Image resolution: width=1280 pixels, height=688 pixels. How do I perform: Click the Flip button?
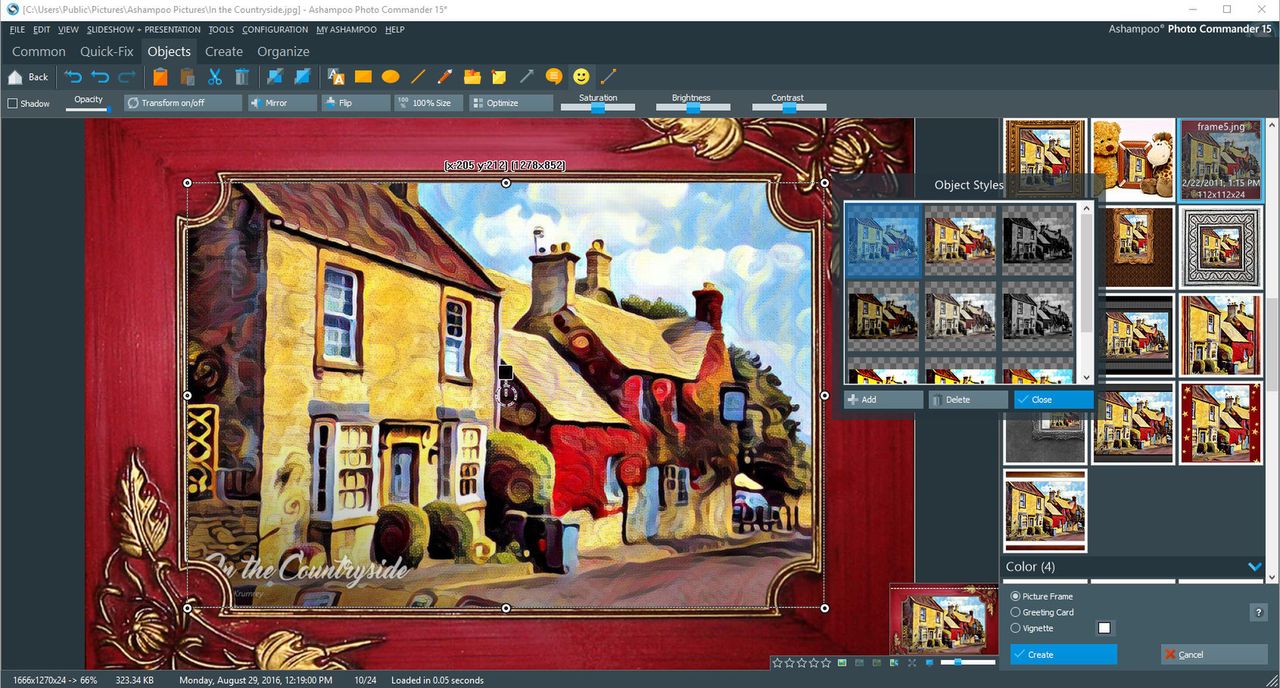(x=356, y=103)
